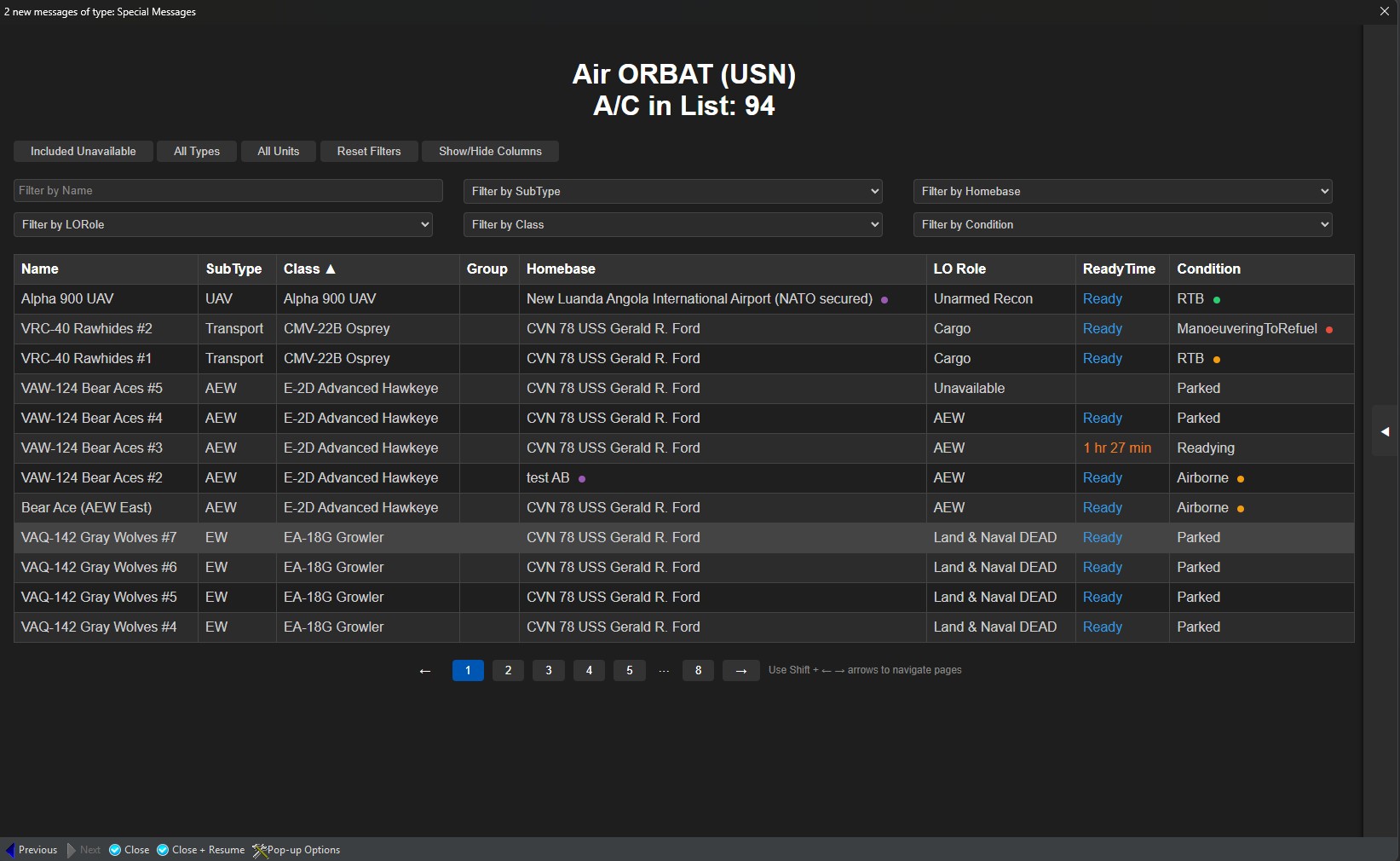This screenshot has width=1400, height=861.
Task: Click Close + Resume icon
Action: [x=163, y=850]
